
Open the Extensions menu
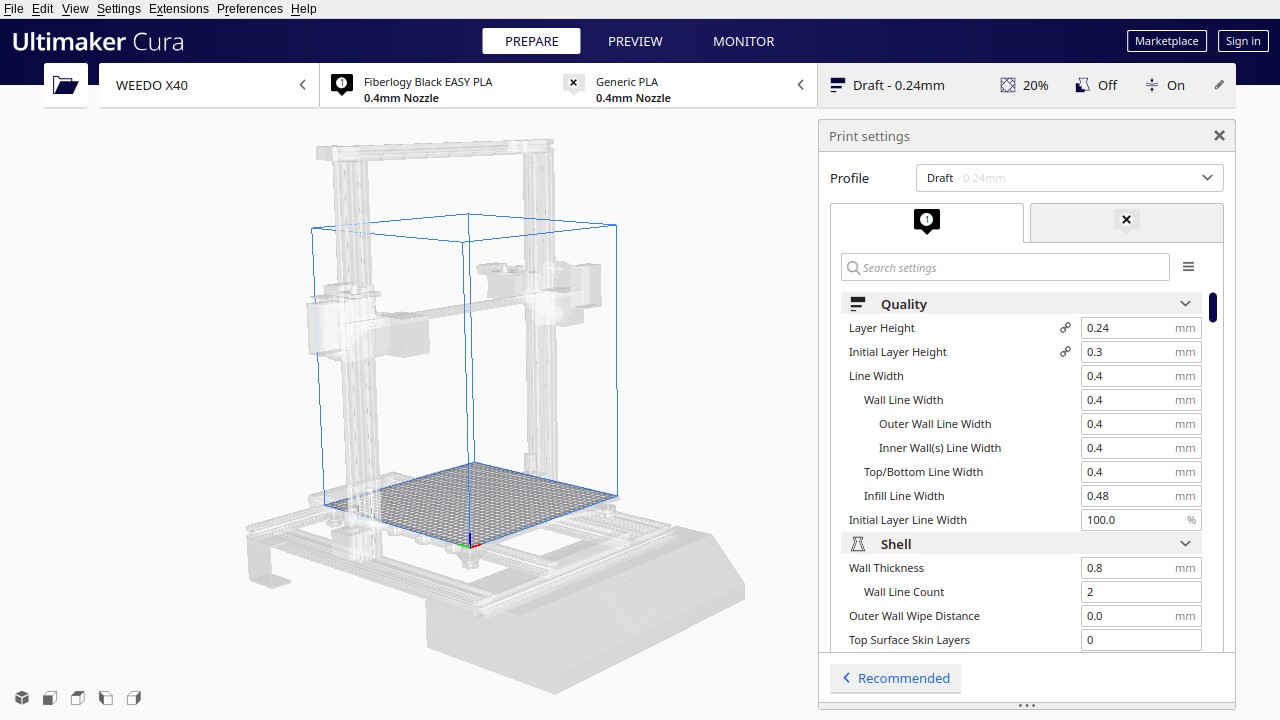[x=179, y=9]
